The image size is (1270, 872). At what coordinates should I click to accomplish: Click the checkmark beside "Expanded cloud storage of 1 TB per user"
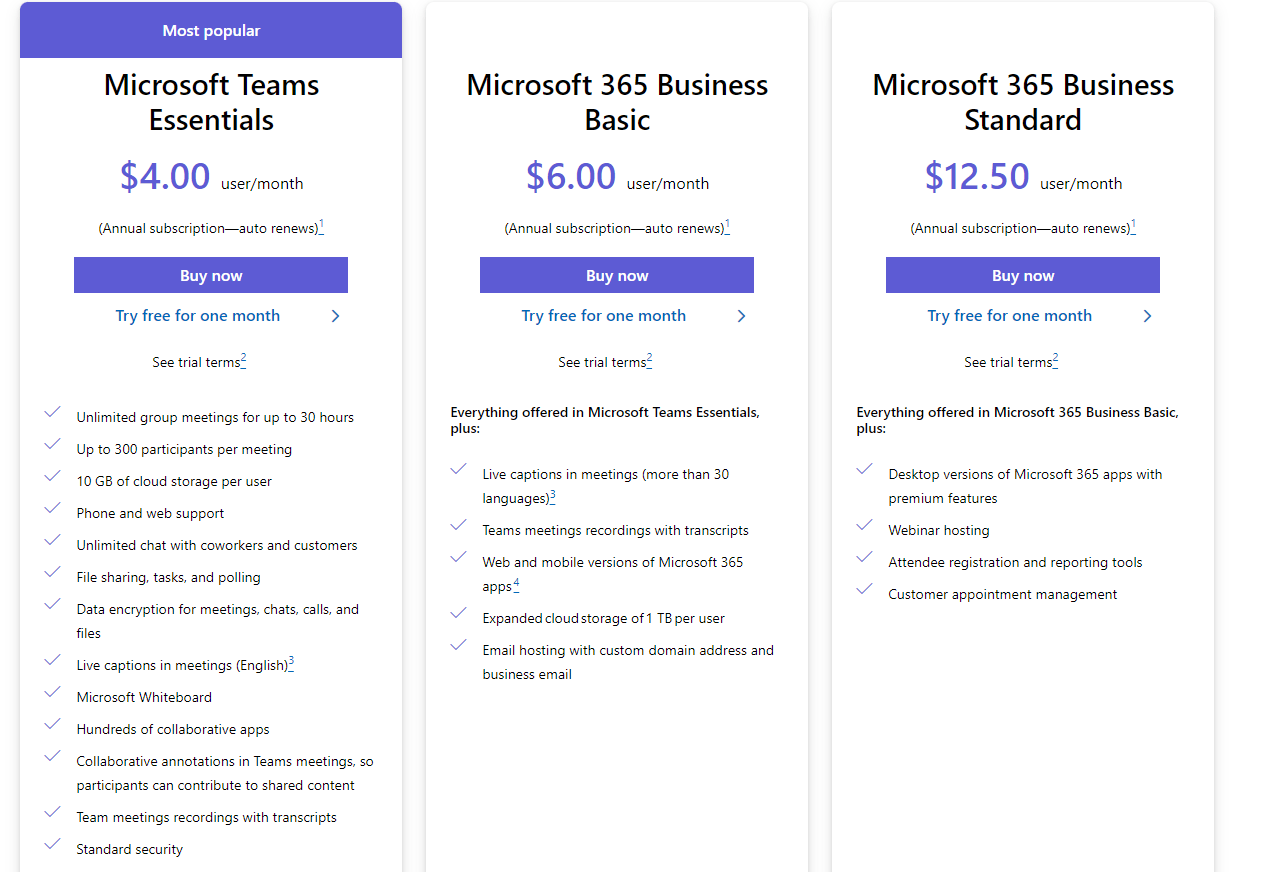pos(458,613)
